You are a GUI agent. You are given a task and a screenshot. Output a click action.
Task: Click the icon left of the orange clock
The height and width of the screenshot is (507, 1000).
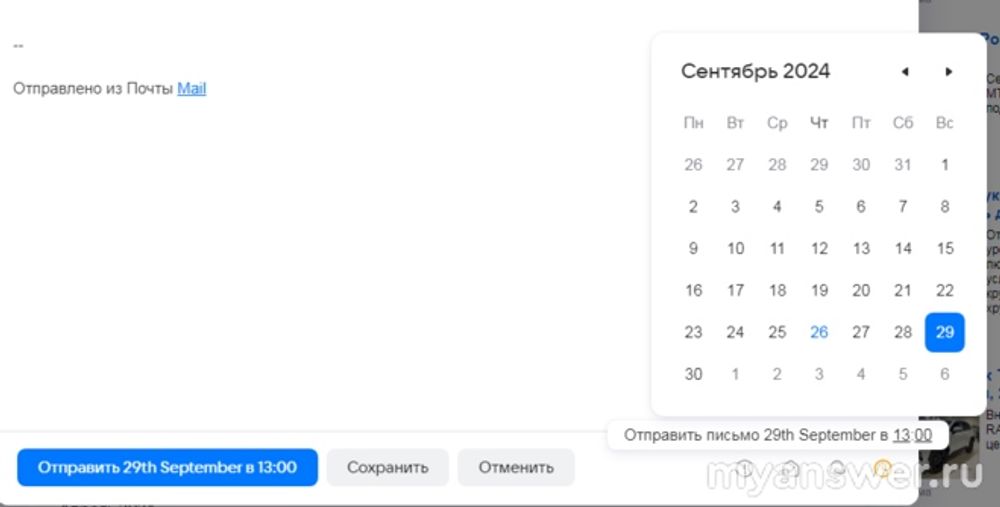[x=837, y=467]
